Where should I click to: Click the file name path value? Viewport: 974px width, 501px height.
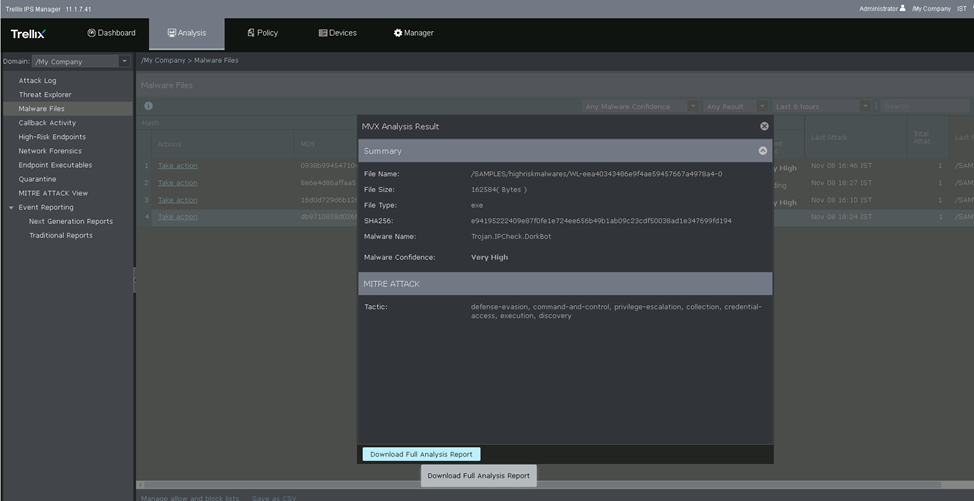[596, 174]
